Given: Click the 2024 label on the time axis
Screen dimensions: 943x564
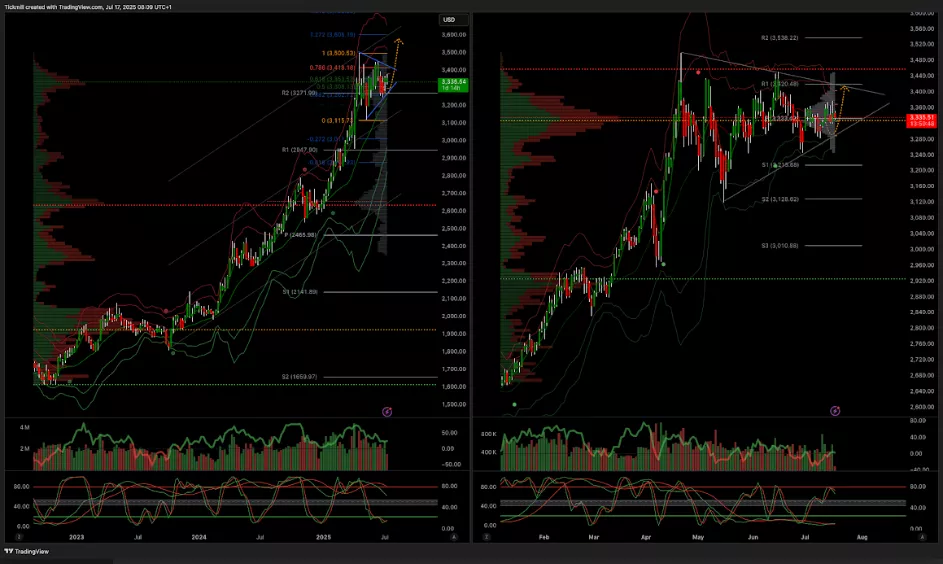Looking at the screenshot, I should [199, 537].
